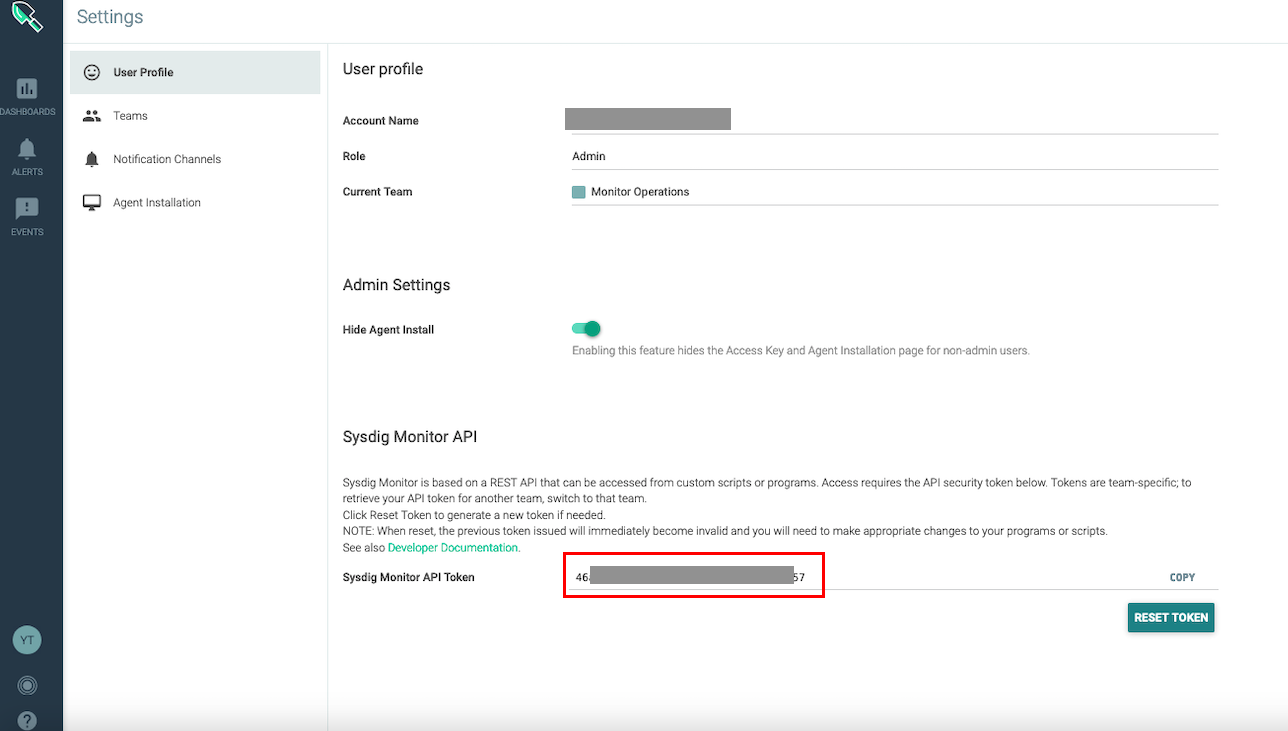
Task: Copy the Sysdig Monitor API Token
Action: coord(1182,577)
